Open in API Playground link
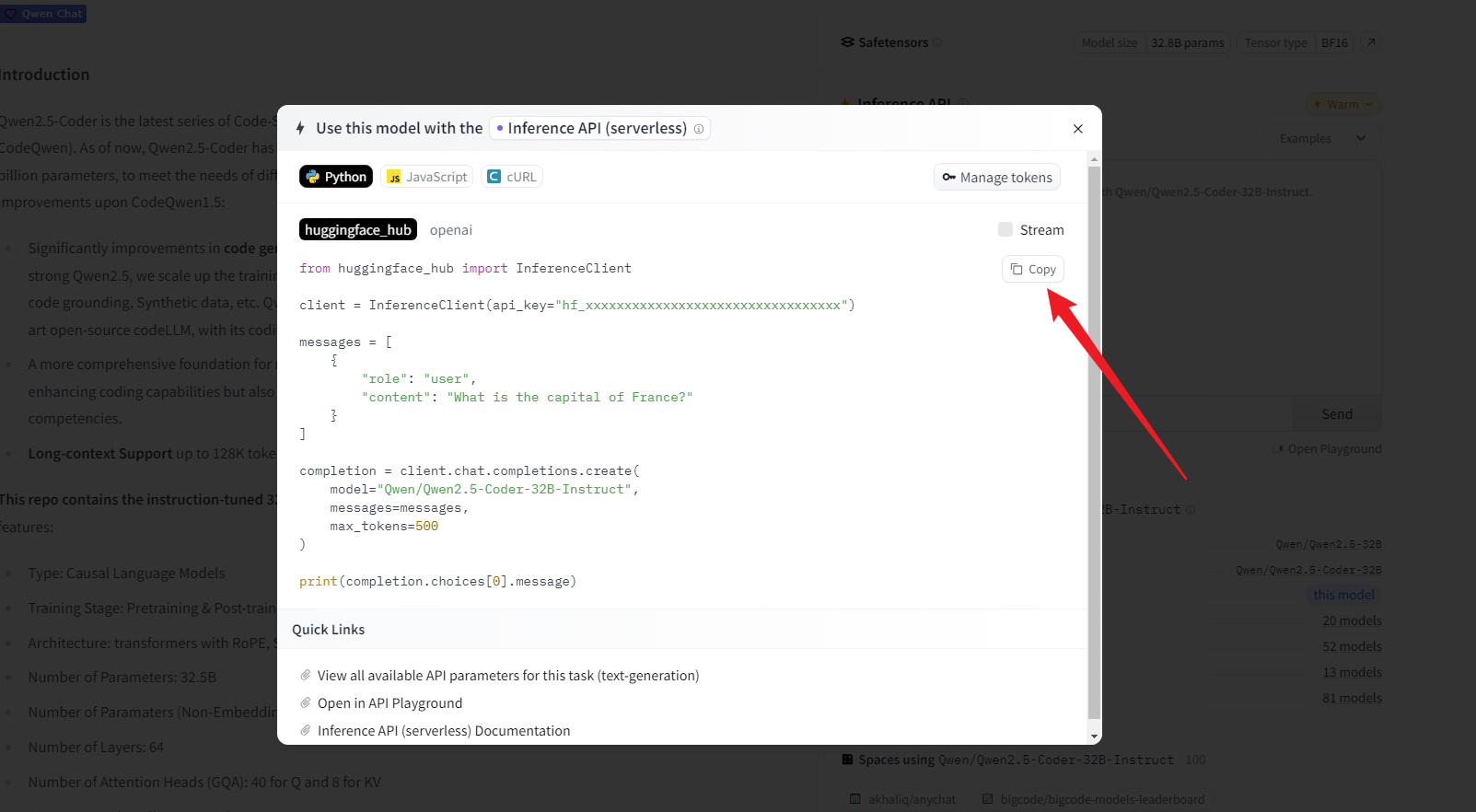 pos(389,703)
